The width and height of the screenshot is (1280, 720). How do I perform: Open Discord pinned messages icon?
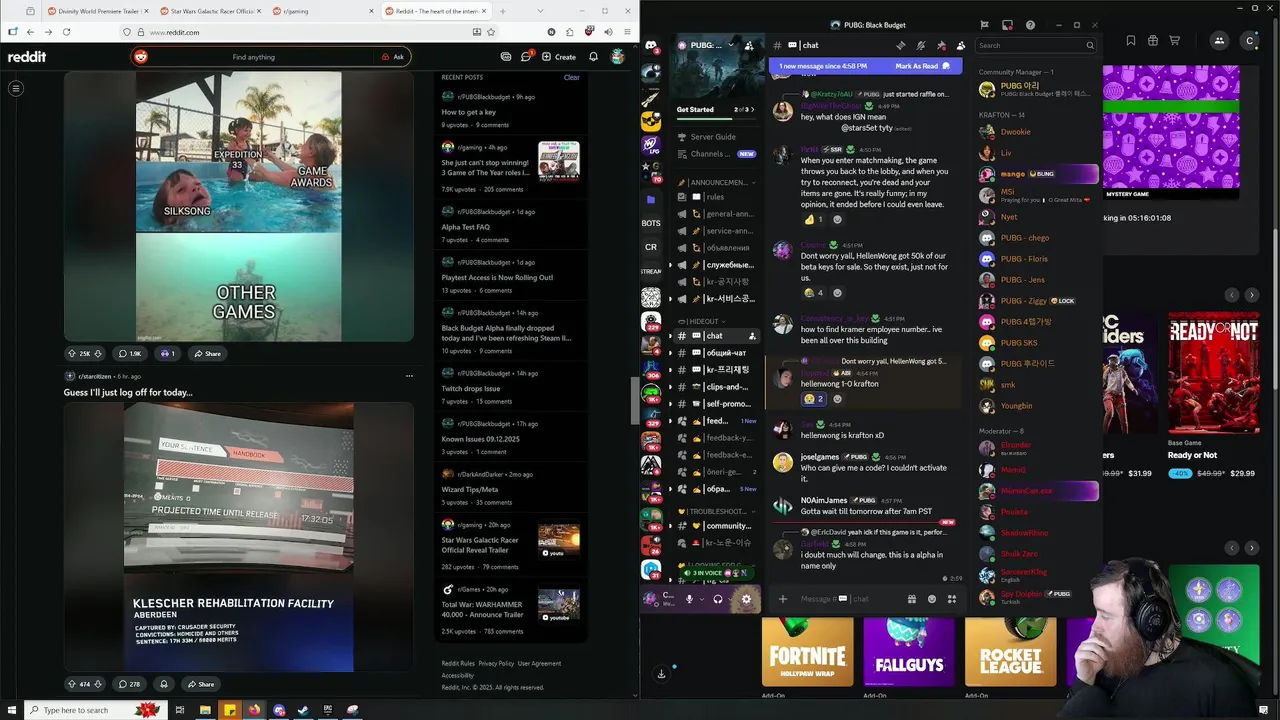(x=941, y=45)
